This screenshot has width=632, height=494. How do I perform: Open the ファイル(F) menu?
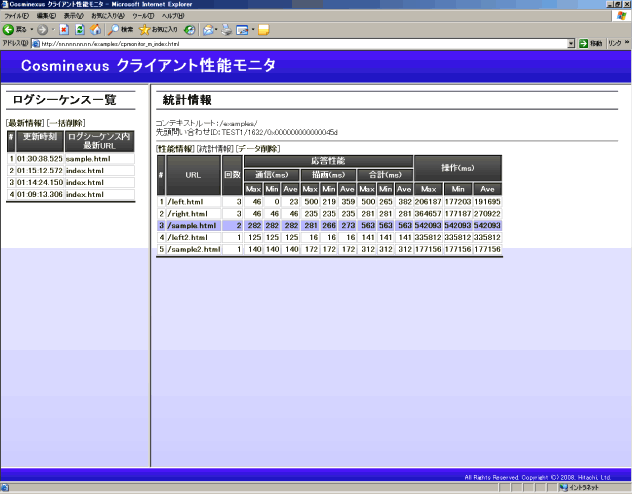pos(17,16)
